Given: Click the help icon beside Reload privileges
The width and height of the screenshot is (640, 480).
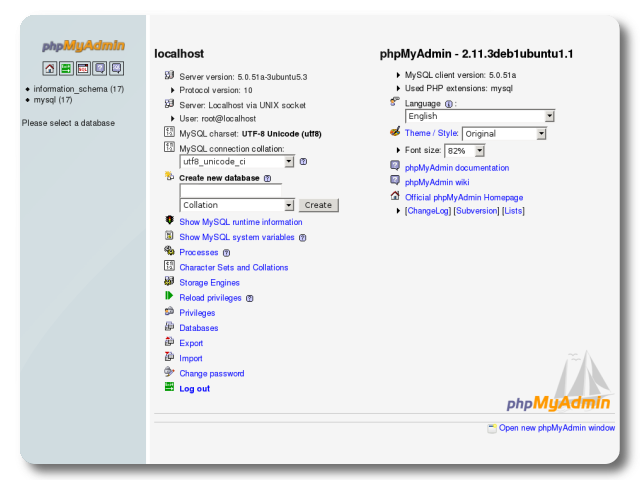Looking at the screenshot, I should [x=250, y=298].
